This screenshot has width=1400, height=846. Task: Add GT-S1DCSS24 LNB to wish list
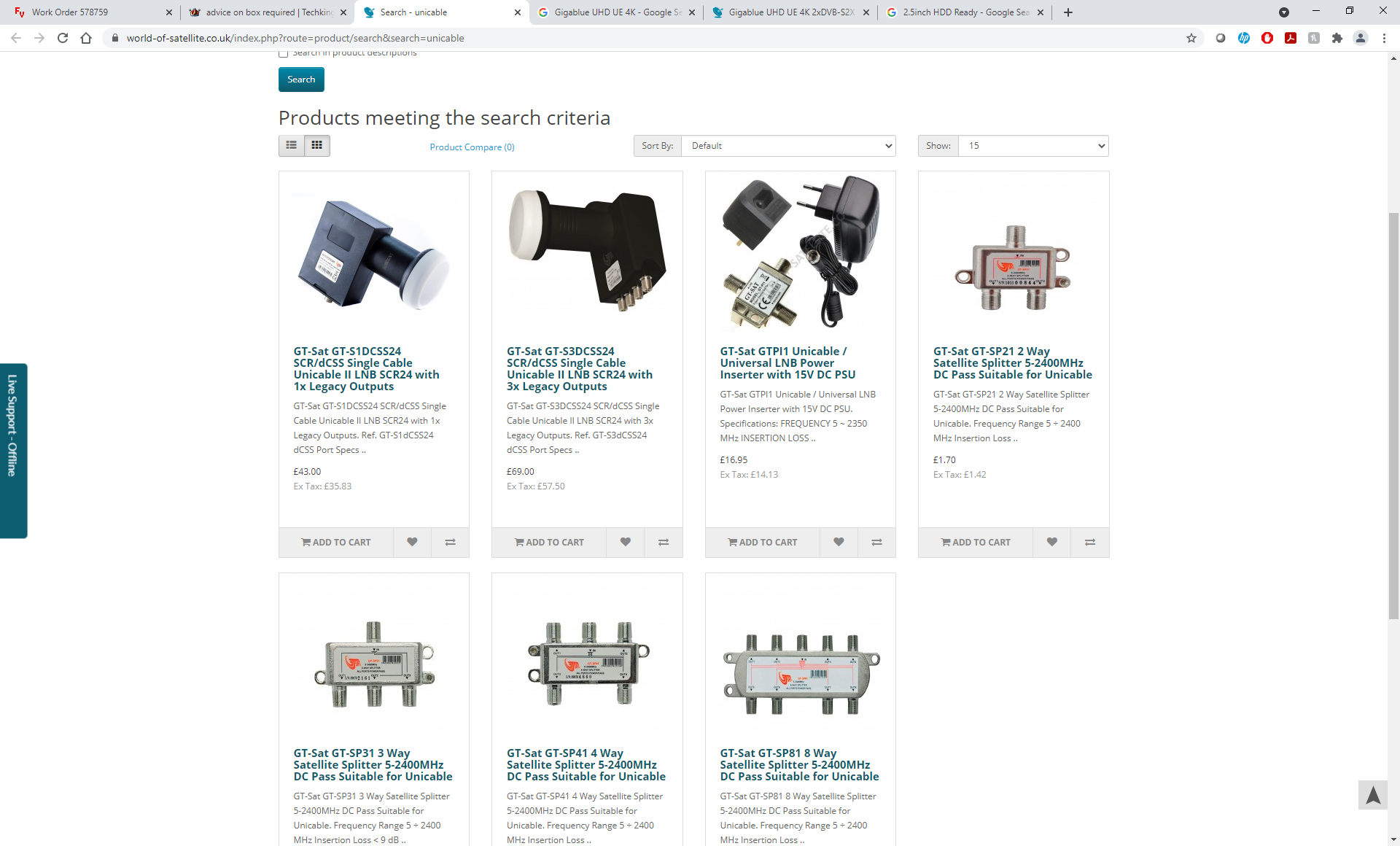tap(412, 543)
